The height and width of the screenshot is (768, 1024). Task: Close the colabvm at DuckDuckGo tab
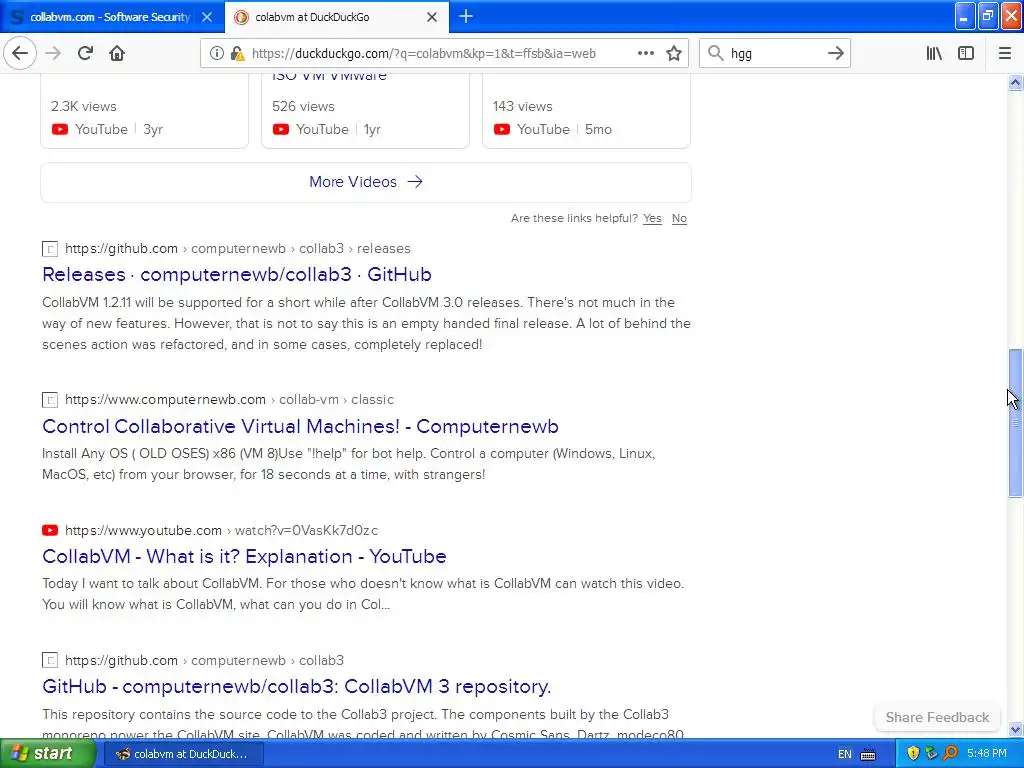pos(432,17)
